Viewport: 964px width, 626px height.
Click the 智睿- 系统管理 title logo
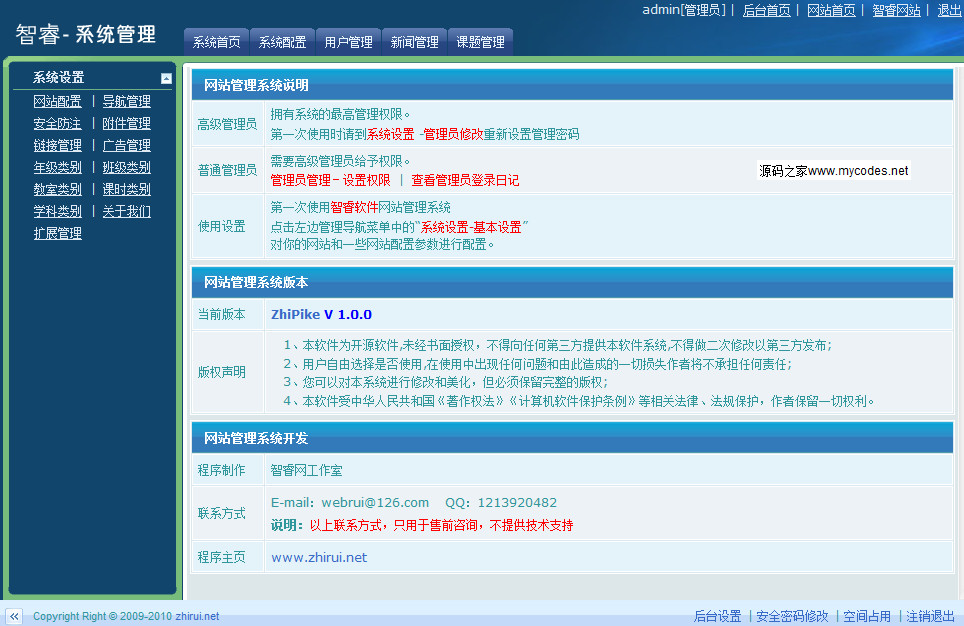[85, 34]
